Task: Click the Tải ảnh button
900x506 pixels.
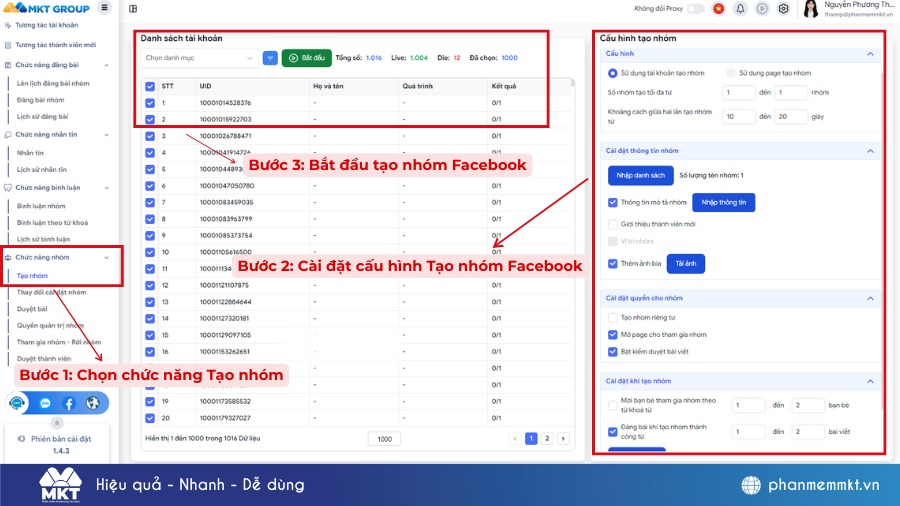Action: [685, 264]
